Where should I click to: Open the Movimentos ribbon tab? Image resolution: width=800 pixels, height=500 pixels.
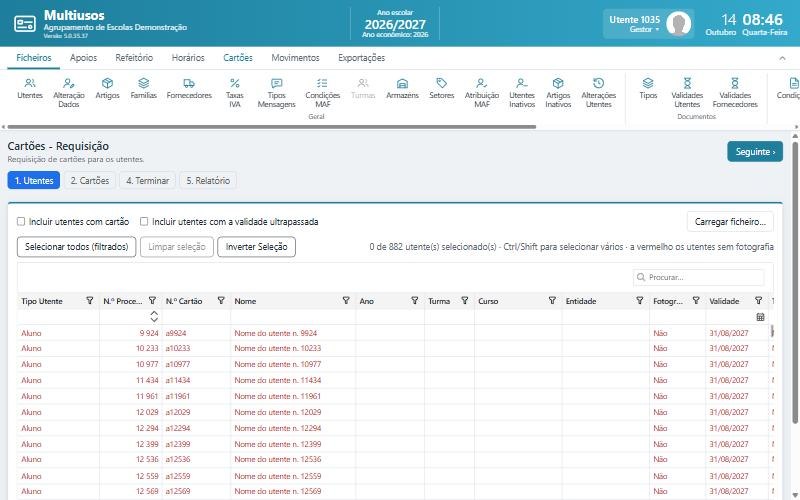pyautogui.click(x=295, y=58)
